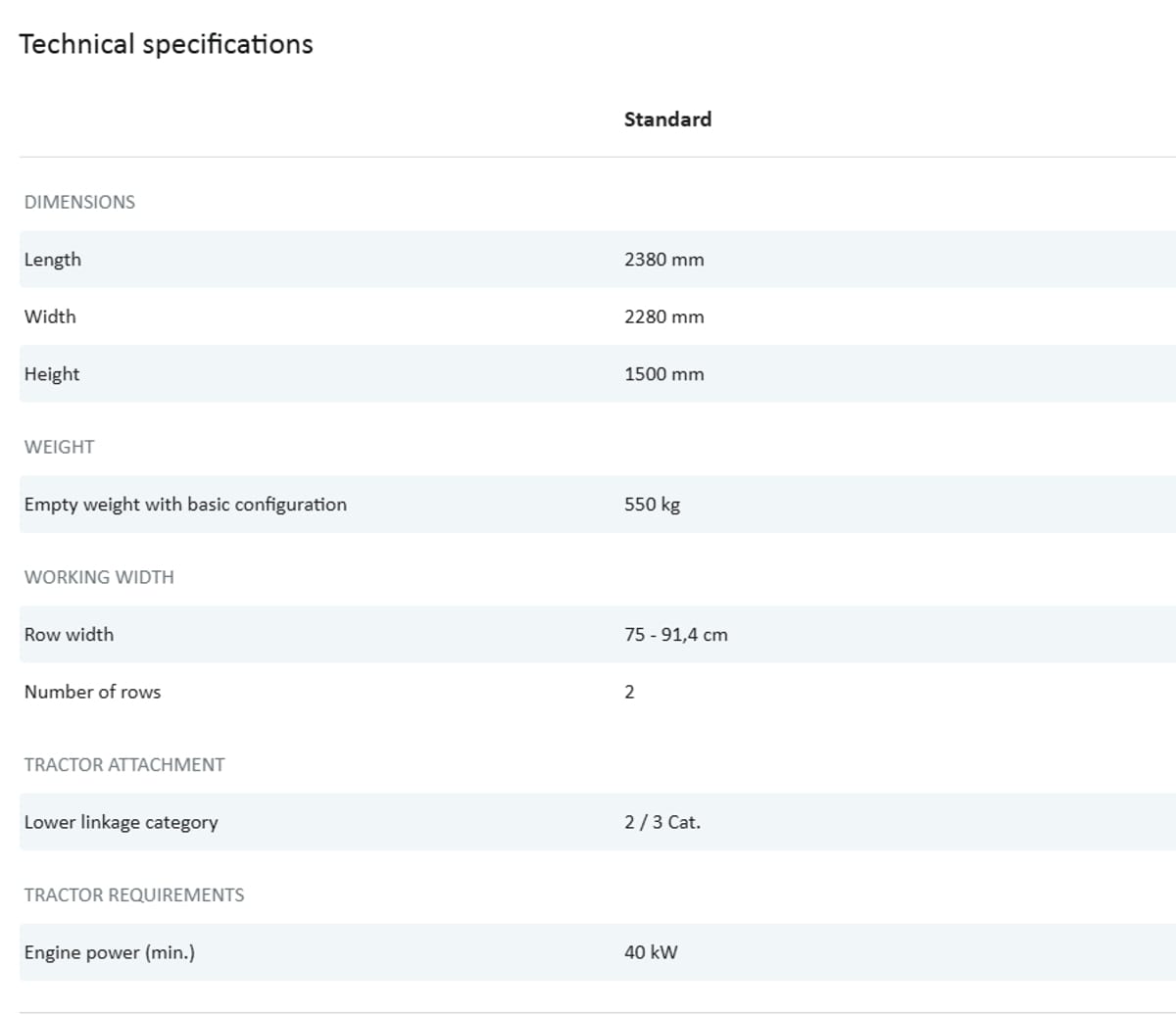Viewport: 1176px width, 1016px height.
Task: Click the Number of rows label
Action: click(92, 692)
